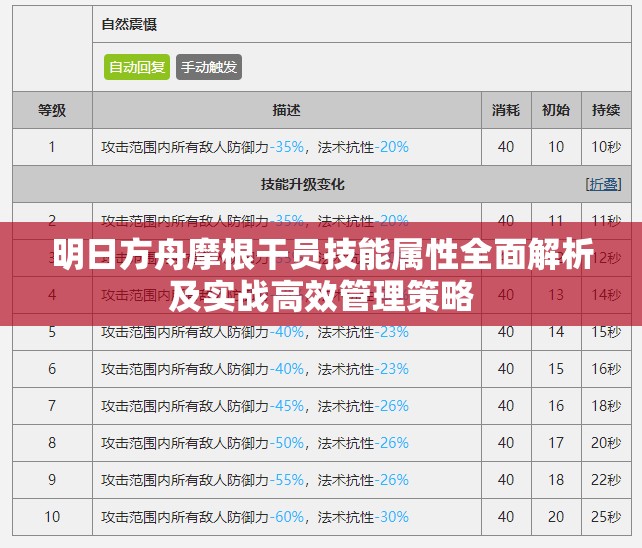Click the 持续 column header
Viewport: 642px width, 548px height.
pyautogui.click(x=606, y=110)
